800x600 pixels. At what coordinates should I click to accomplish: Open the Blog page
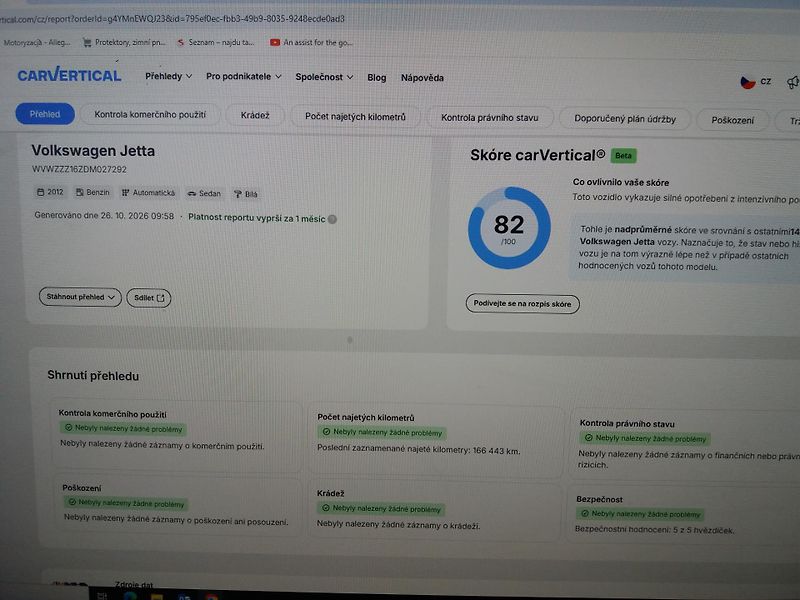(x=377, y=78)
